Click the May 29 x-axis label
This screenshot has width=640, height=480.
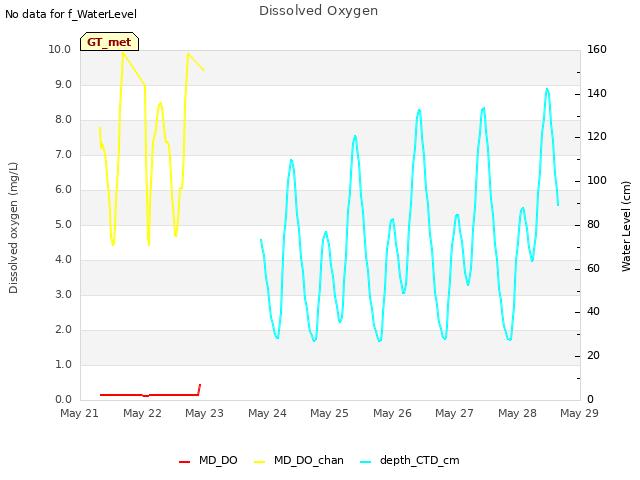click(579, 413)
